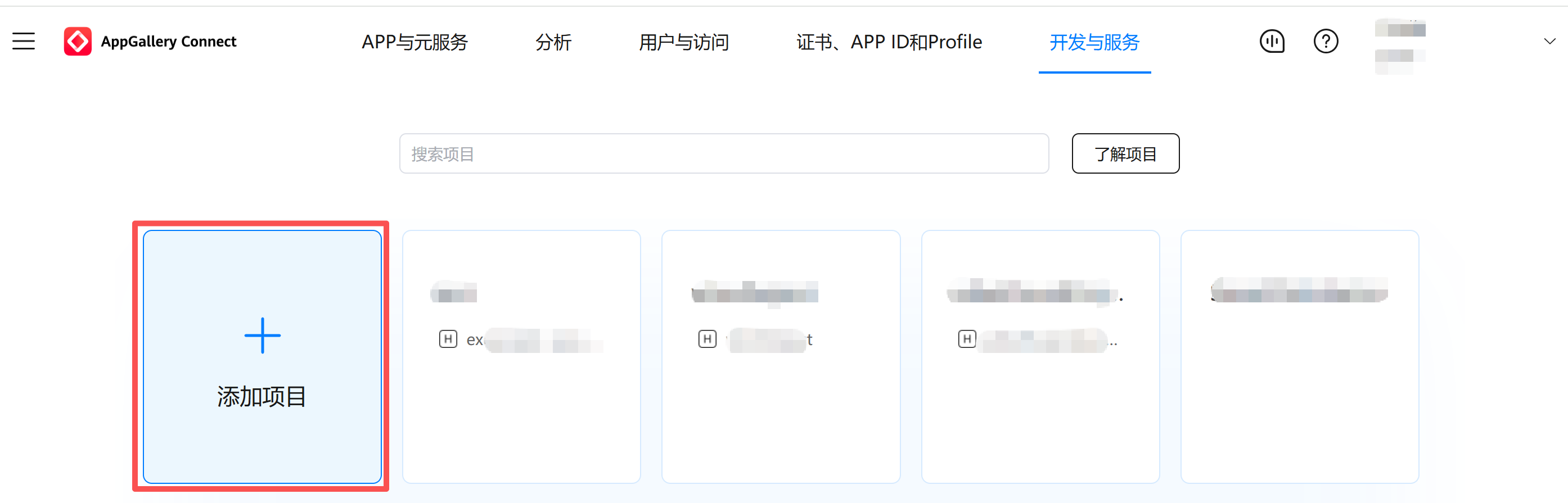Viewport: 1568px width, 503px height.
Task: Open the feedback voice icon
Action: point(1272,42)
